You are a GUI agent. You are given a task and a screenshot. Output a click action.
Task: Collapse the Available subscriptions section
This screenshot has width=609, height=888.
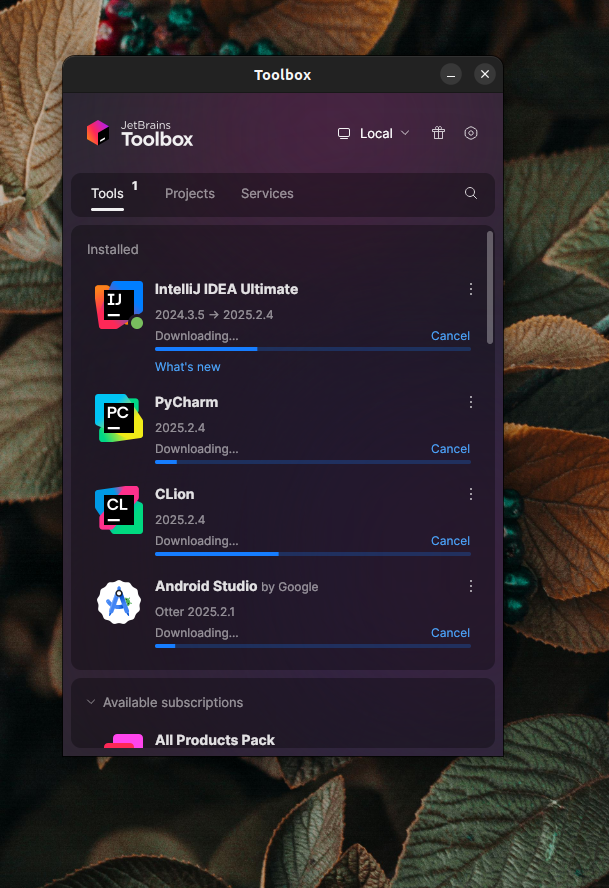pos(91,702)
